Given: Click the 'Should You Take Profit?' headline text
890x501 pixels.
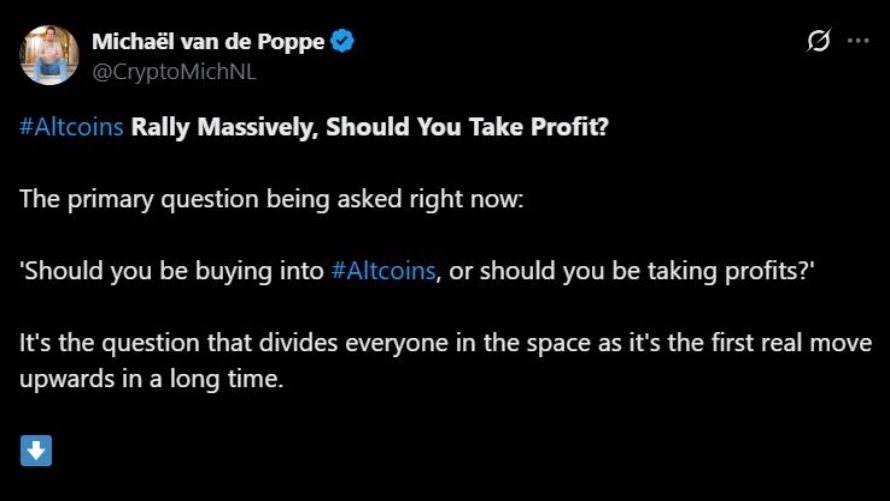Looking at the screenshot, I should [x=467, y=127].
